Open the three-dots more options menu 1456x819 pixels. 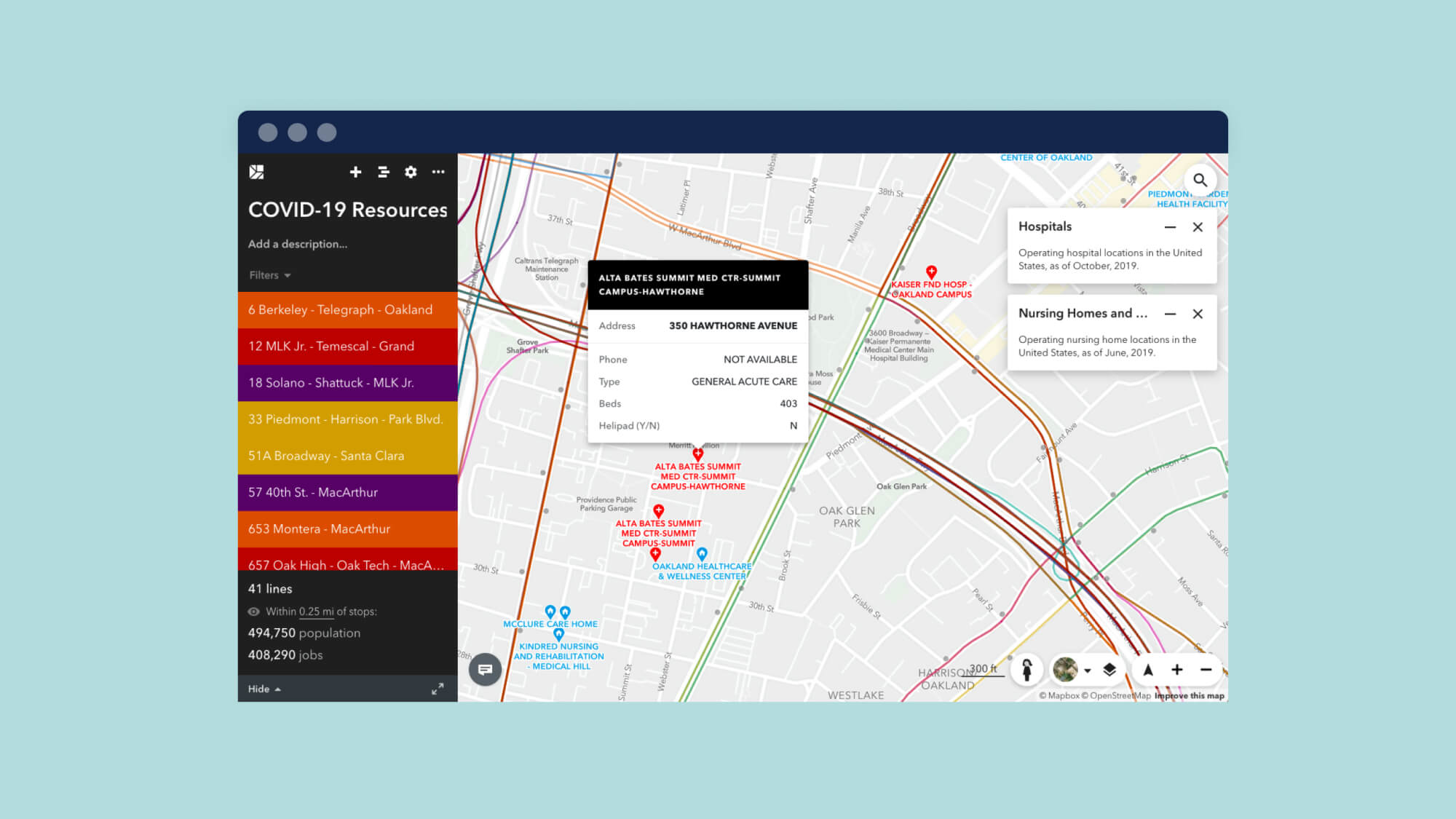pyautogui.click(x=438, y=172)
